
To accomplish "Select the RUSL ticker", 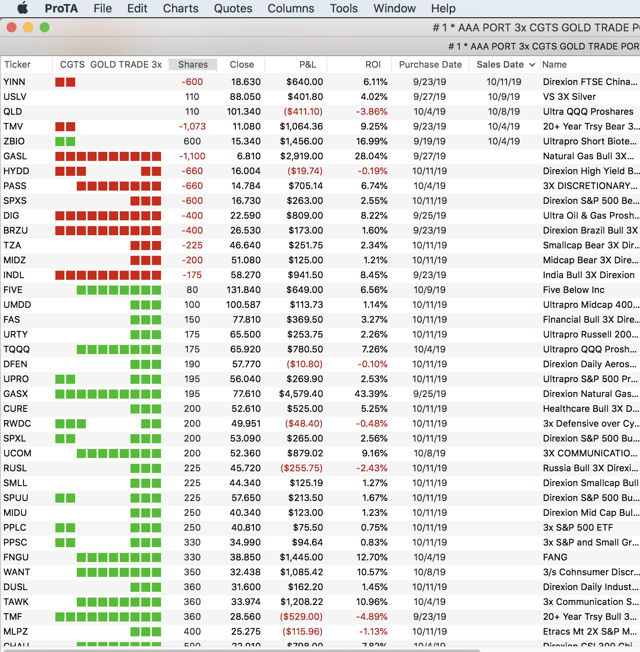I will click(15, 468).
